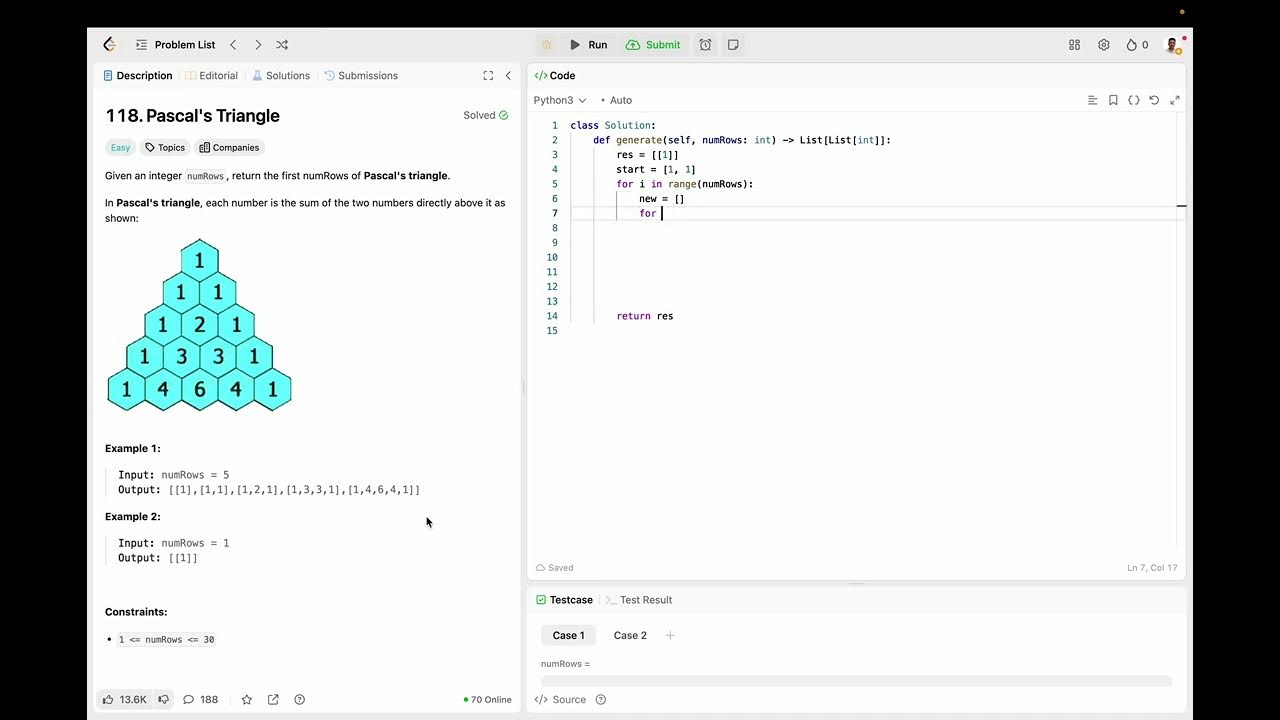Switch to the Submissions tab
This screenshot has width=1280, height=720.
(360, 76)
